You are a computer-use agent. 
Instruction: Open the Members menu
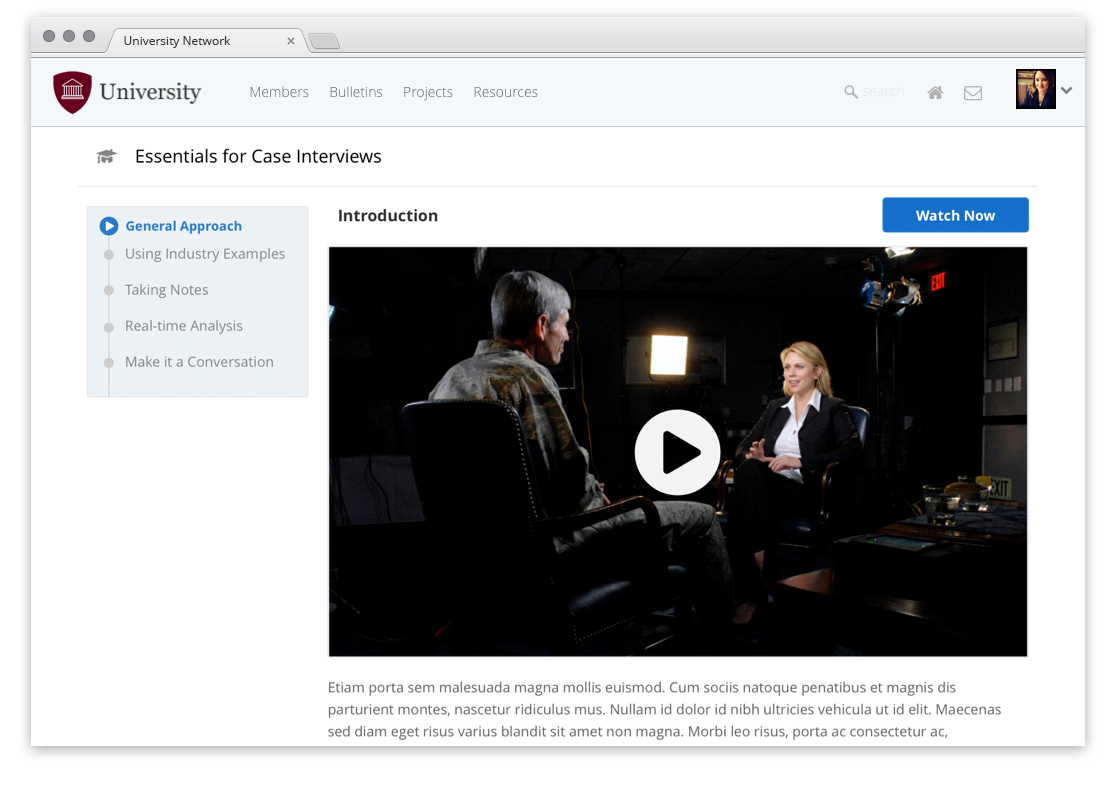[279, 92]
